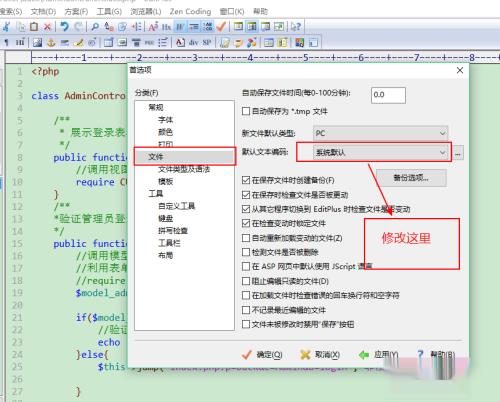Enable default JScript in ASP pages checkbox
Screen dimensions: 500x402
[x=246, y=266]
